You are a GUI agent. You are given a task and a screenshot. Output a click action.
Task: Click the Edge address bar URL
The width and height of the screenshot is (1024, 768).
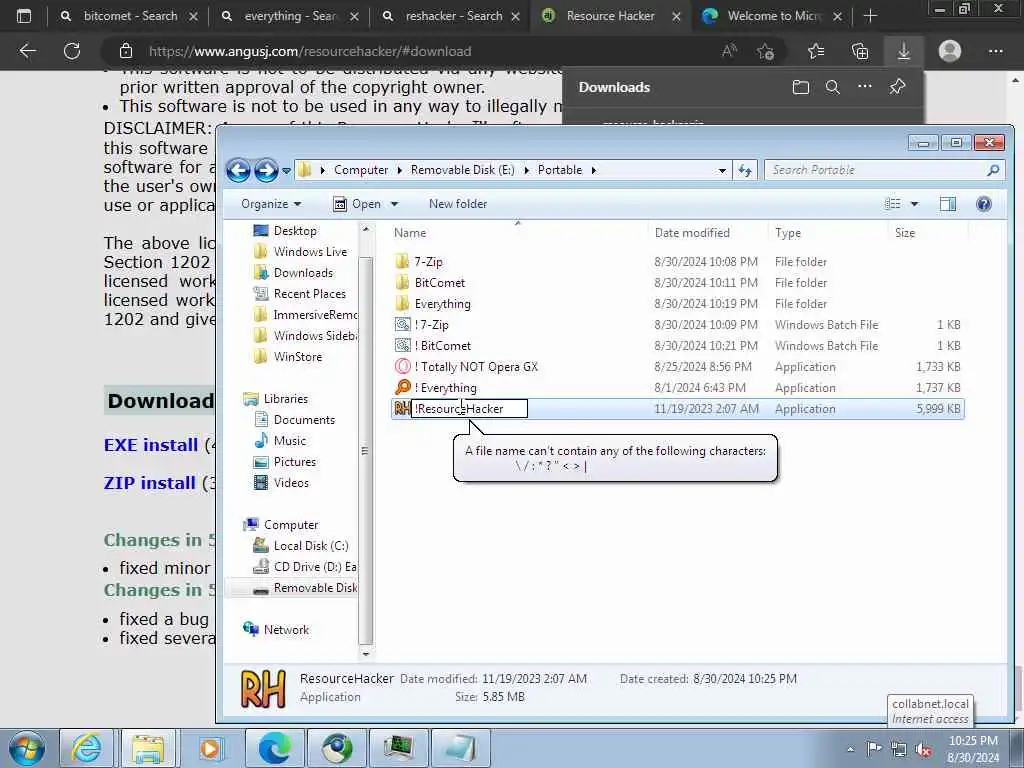(x=310, y=51)
